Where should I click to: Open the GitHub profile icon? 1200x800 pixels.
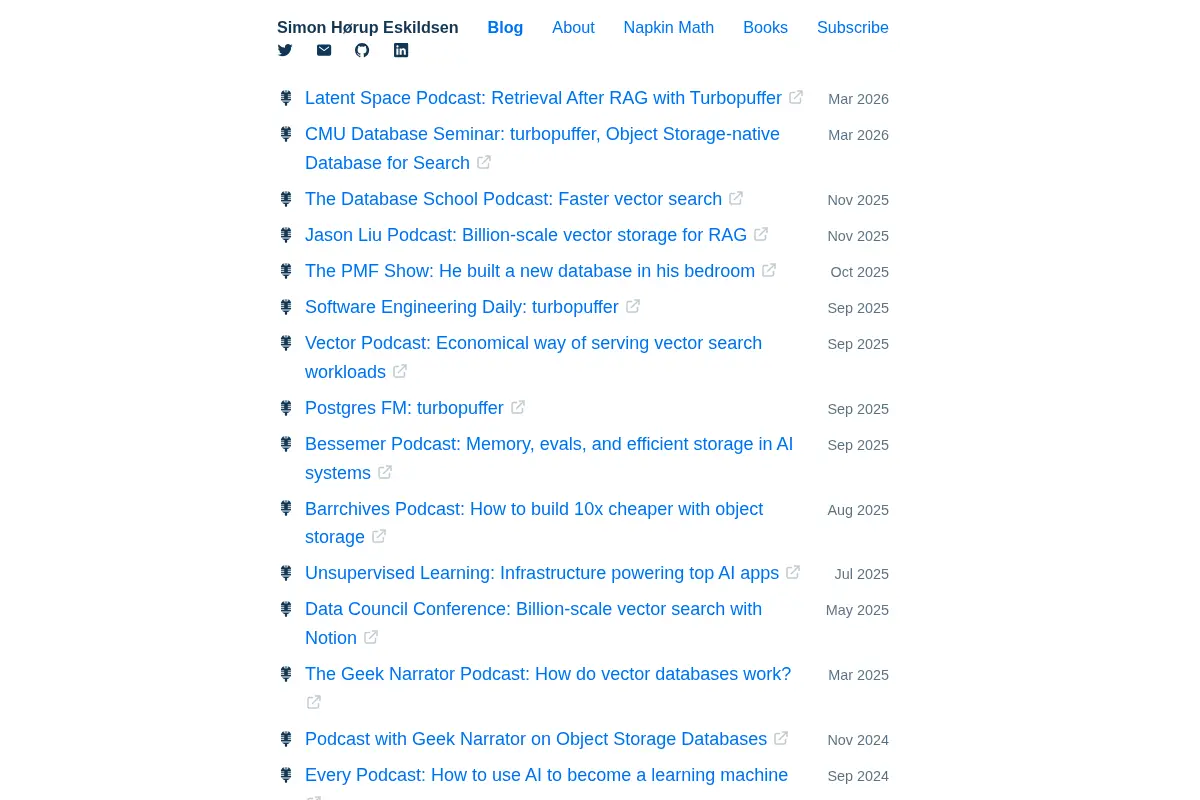tap(362, 50)
